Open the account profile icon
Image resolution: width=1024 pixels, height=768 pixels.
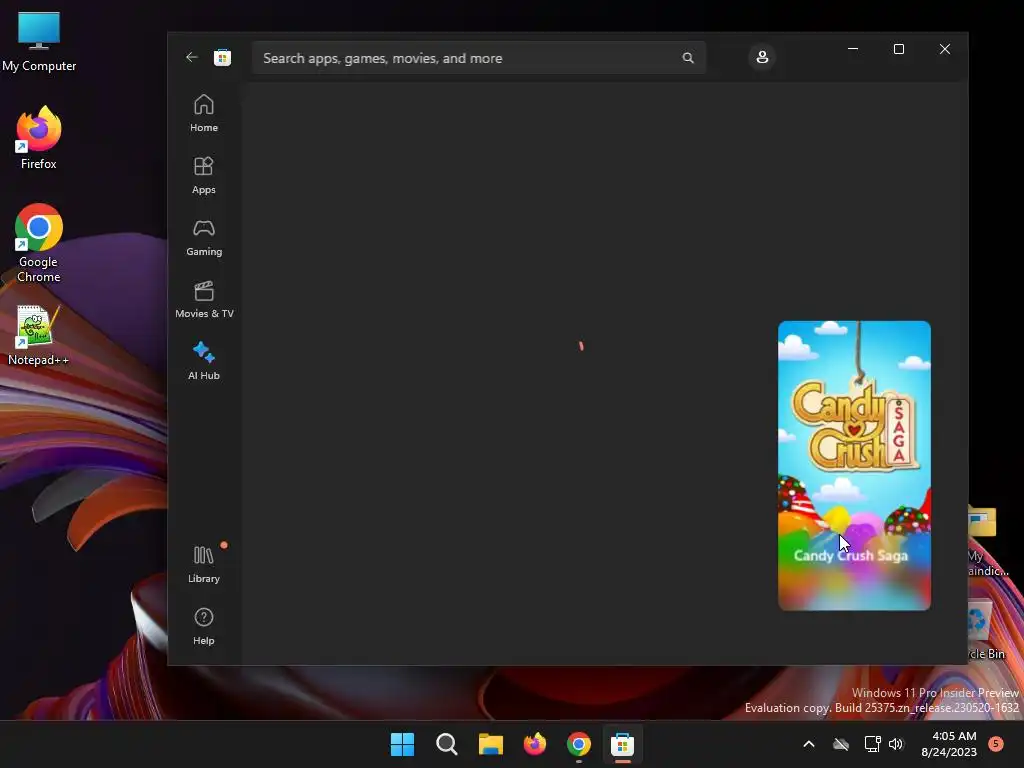coord(761,57)
